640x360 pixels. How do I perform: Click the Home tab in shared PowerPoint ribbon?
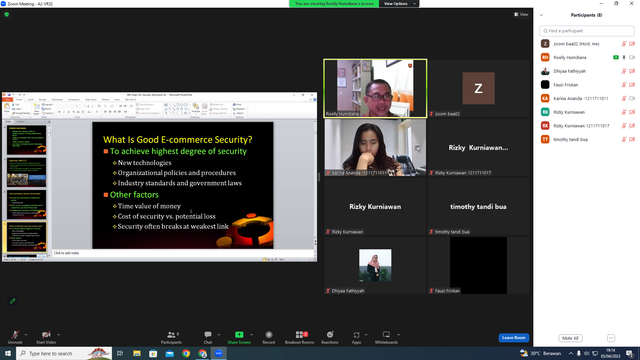click(x=19, y=100)
